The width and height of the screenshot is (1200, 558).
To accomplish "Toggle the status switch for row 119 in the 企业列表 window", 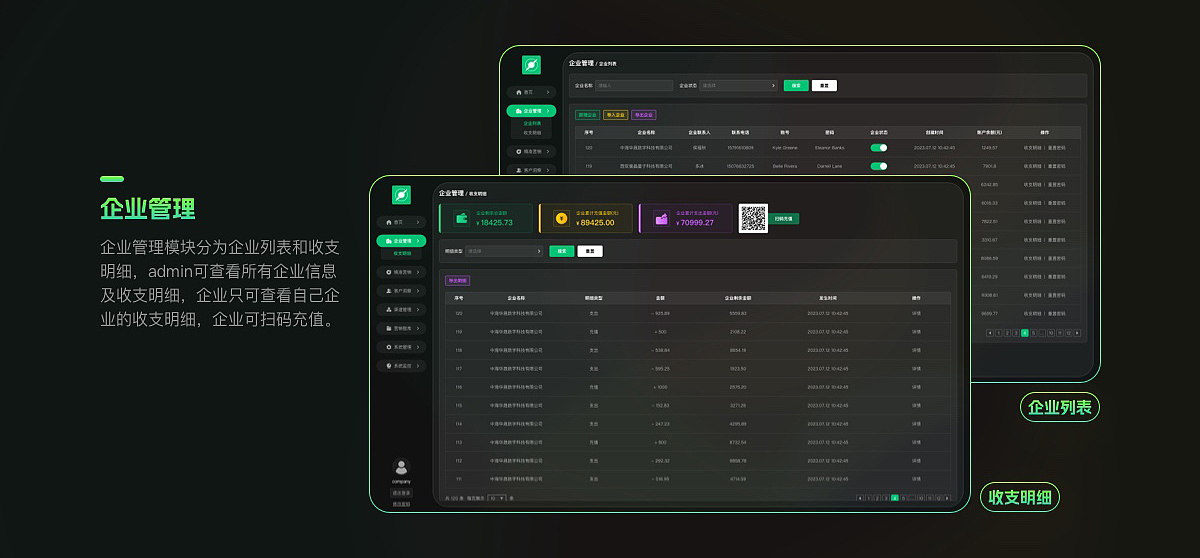I will coord(879,166).
